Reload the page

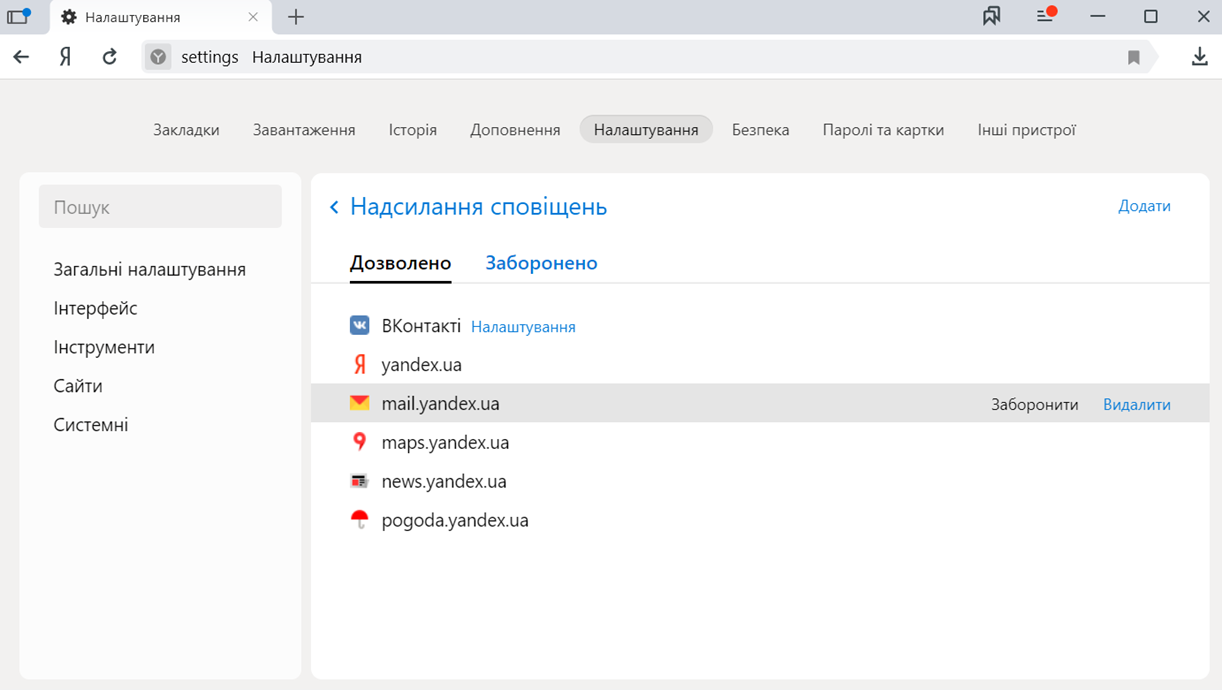point(110,57)
